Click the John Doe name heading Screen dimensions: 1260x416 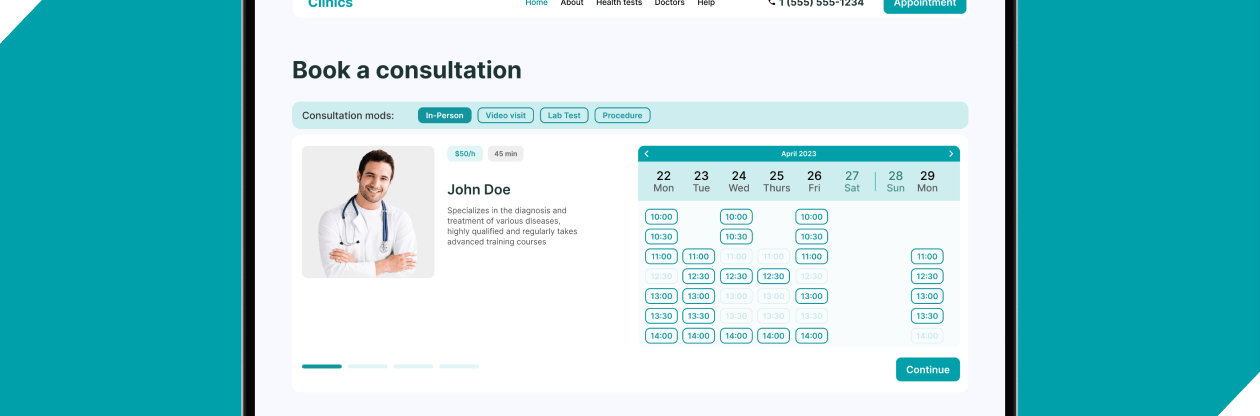(479, 190)
